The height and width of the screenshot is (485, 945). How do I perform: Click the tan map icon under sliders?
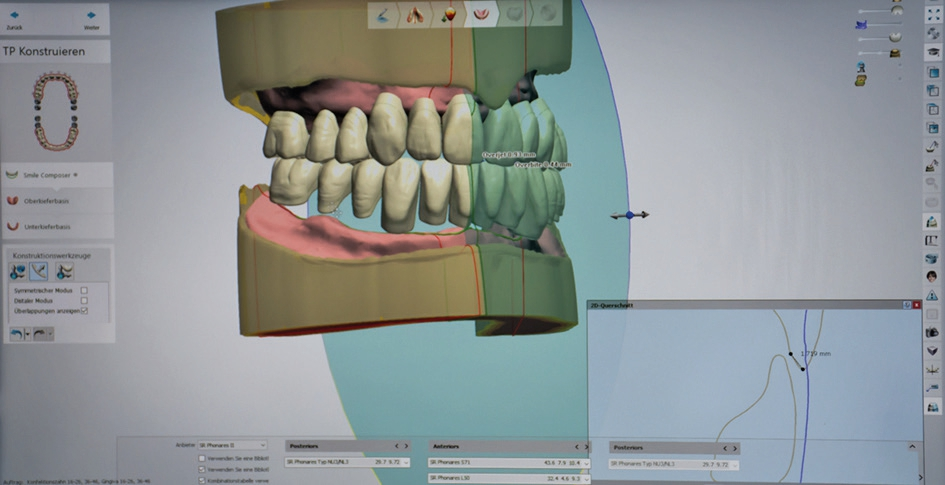click(x=861, y=80)
